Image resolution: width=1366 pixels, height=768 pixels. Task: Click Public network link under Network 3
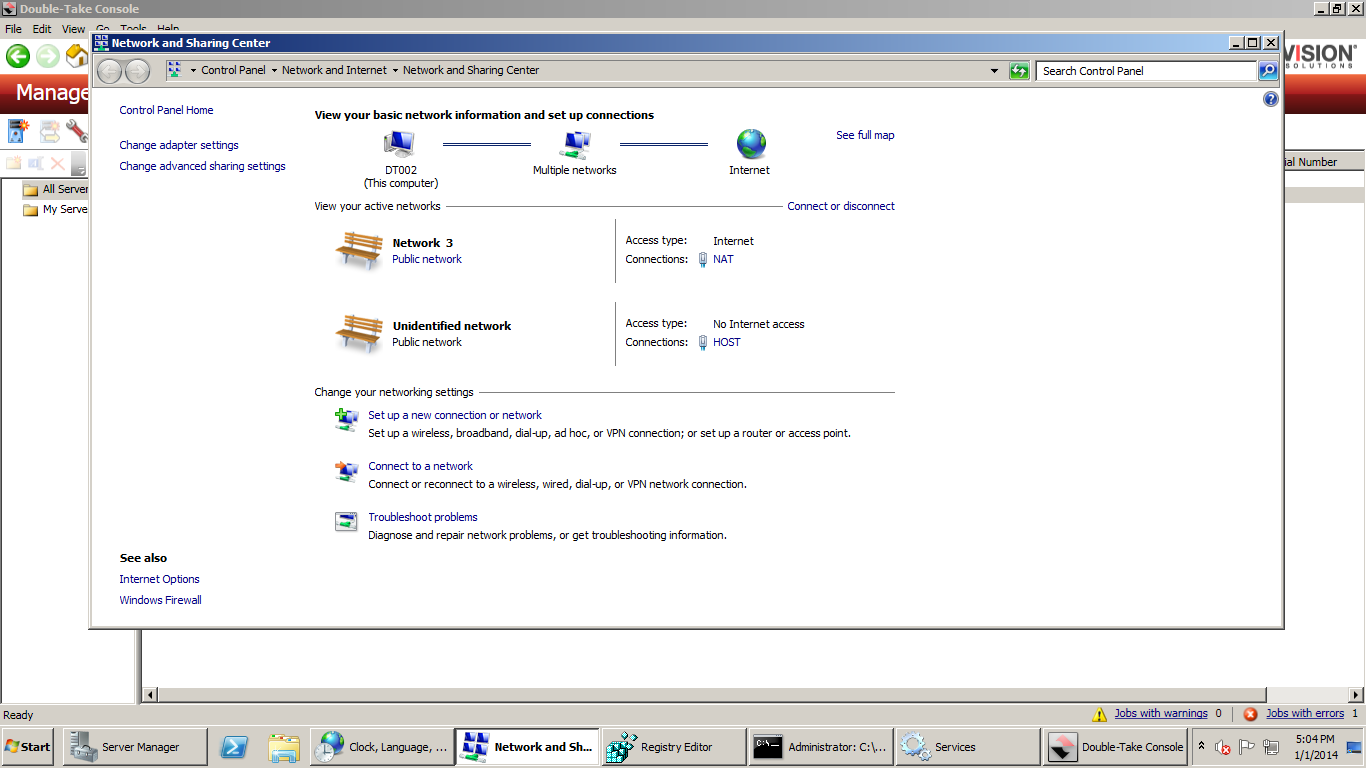click(427, 259)
